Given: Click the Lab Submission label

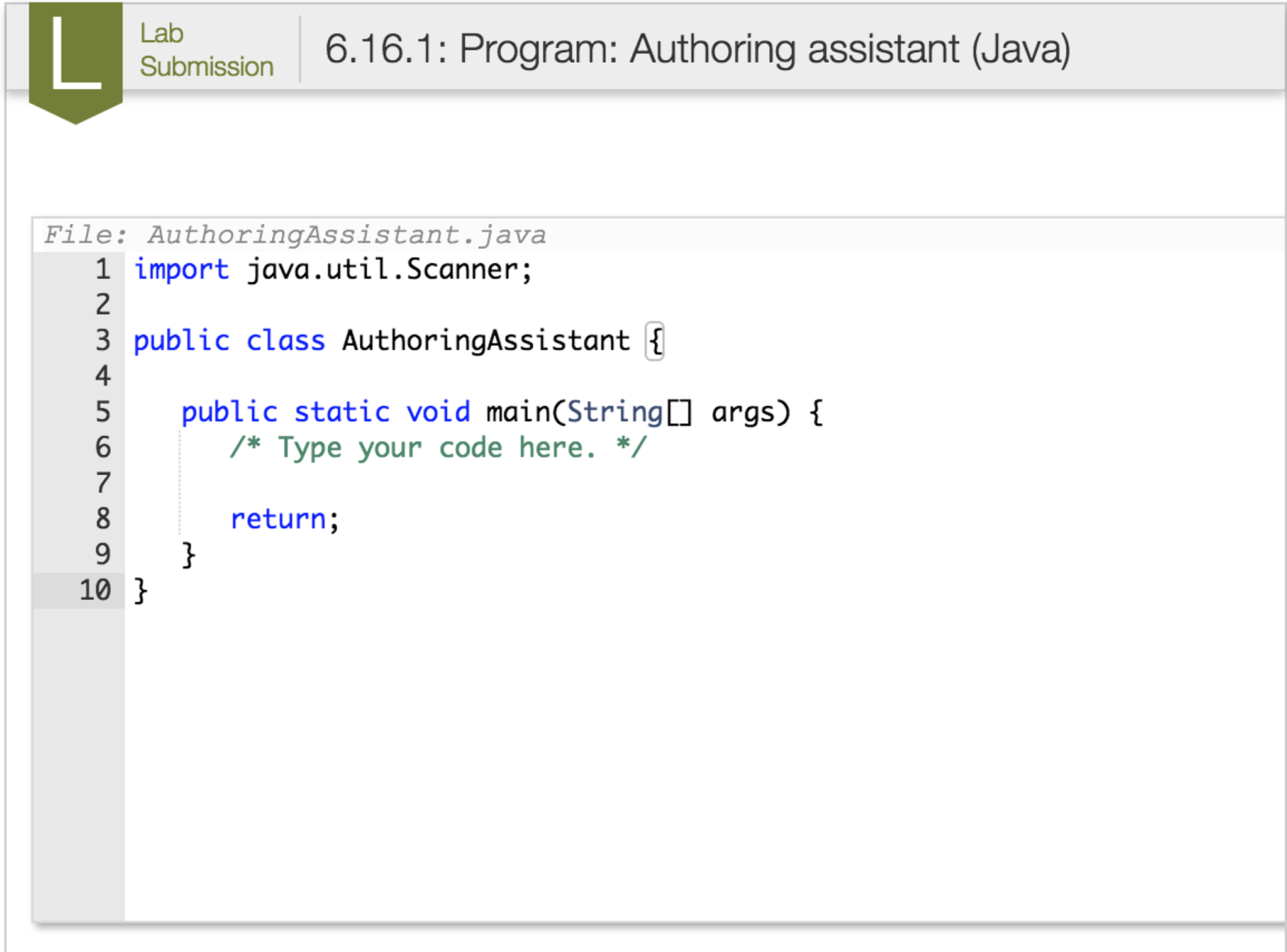Looking at the screenshot, I should (x=206, y=50).
